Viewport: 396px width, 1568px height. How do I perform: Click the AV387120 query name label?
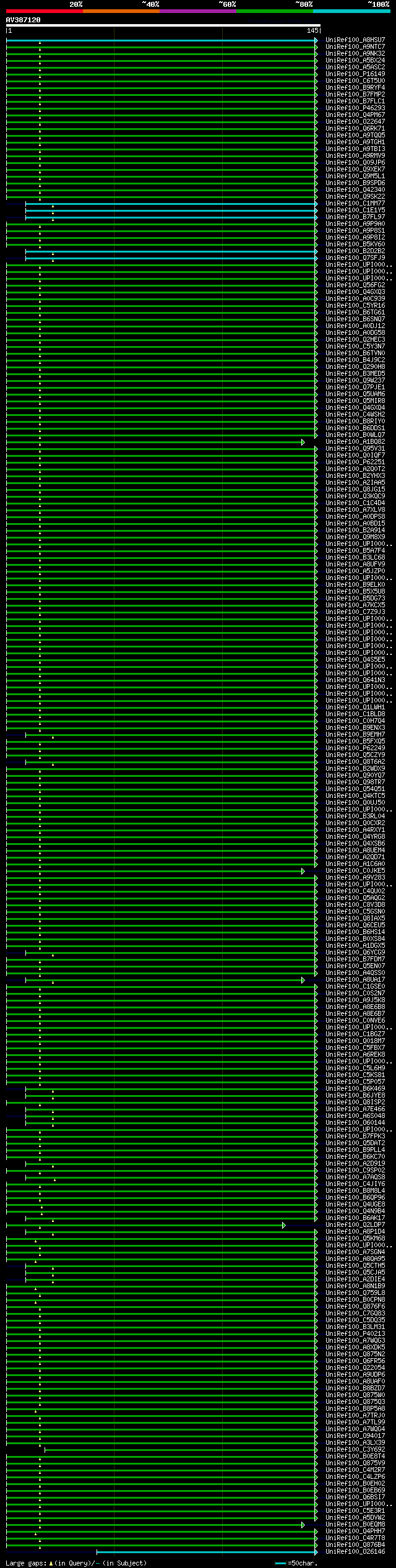[x=24, y=20]
